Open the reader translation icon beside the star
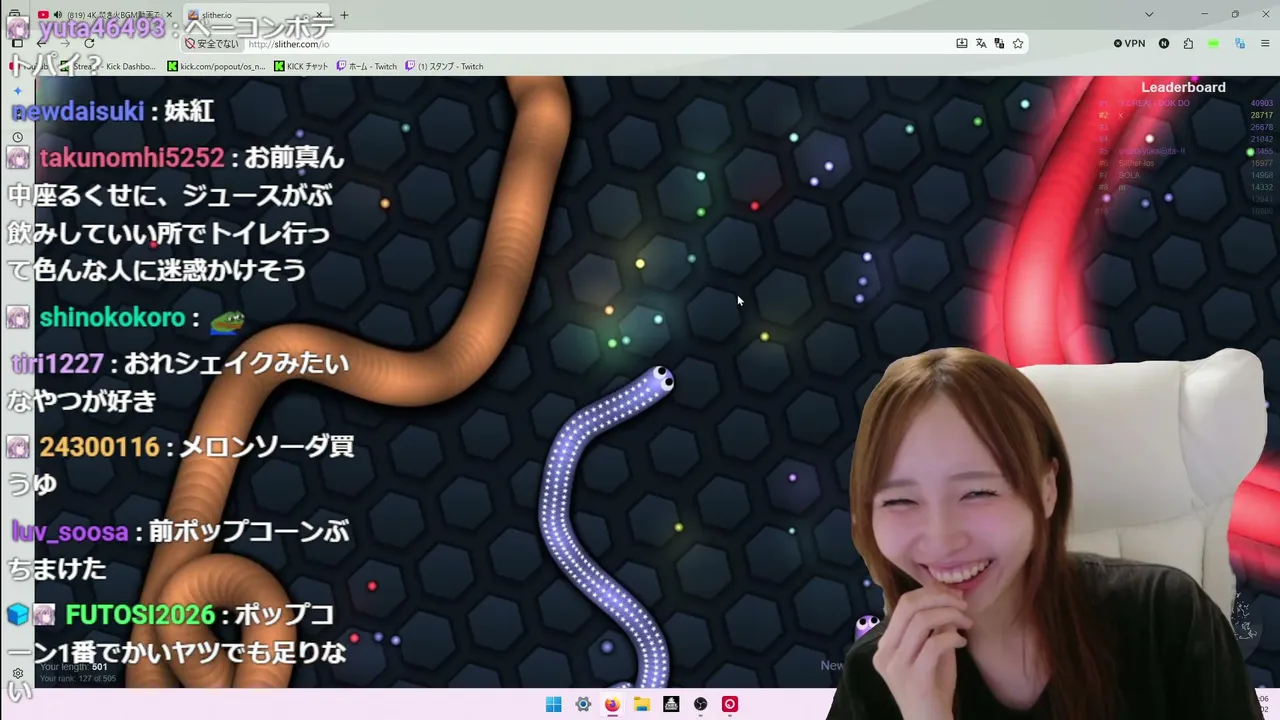This screenshot has height=720, width=1280. (999, 44)
